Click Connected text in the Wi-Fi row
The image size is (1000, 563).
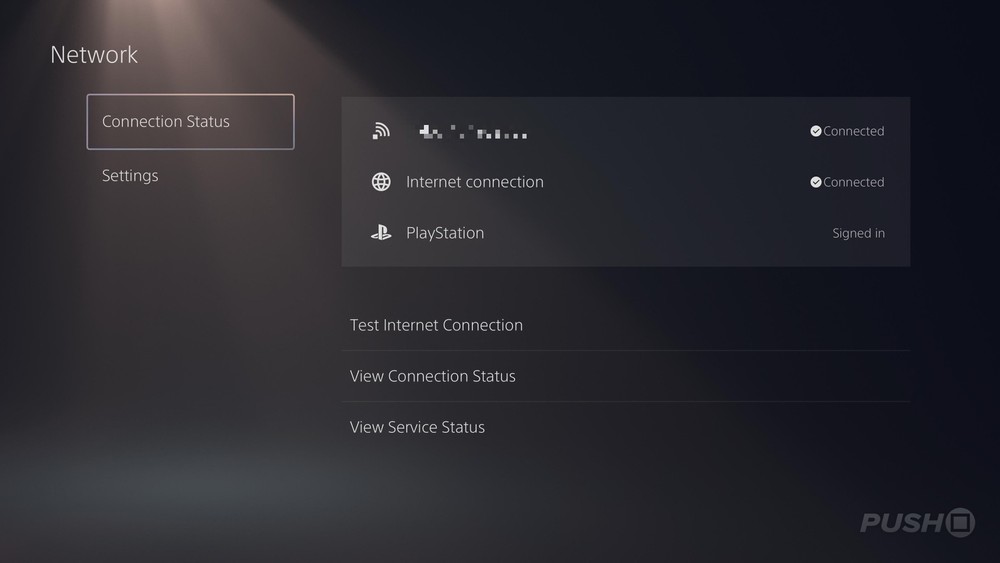(x=854, y=131)
